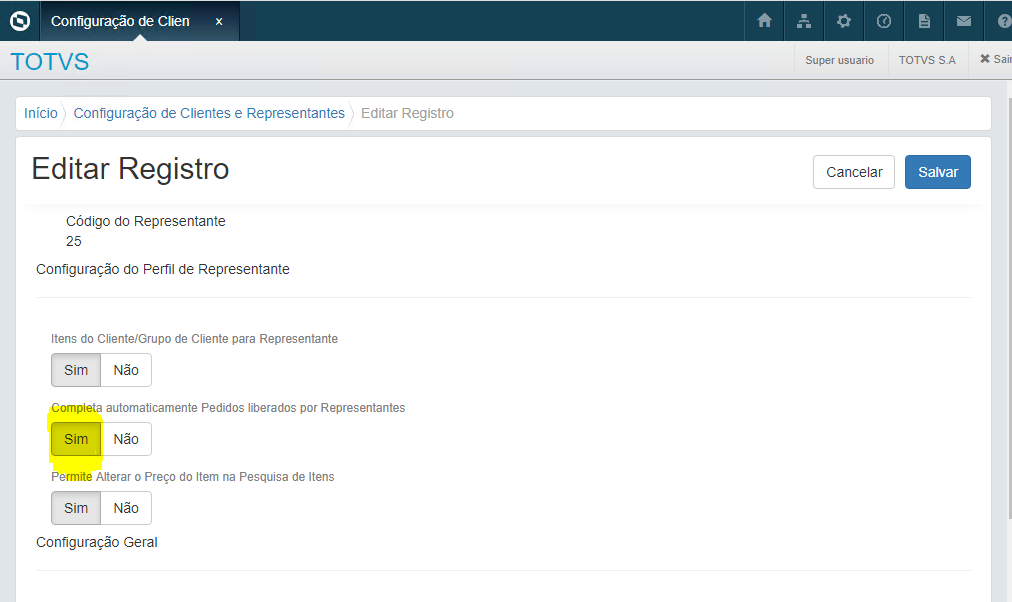Screen dimensions: 1012x602
Task: Open the settings gear icon in the top bar
Action: click(x=844, y=20)
